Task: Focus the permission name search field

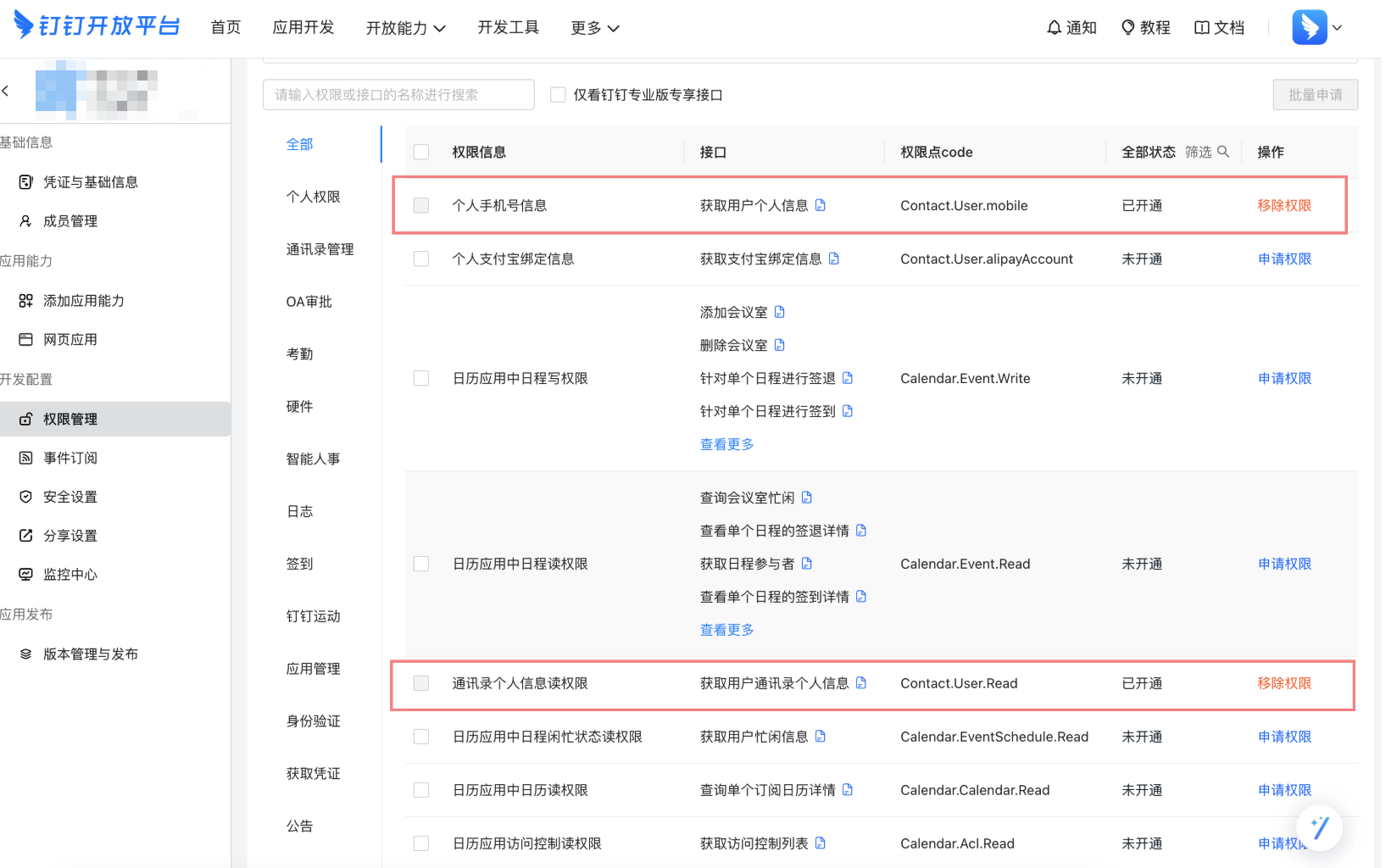Action: coord(398,95)
